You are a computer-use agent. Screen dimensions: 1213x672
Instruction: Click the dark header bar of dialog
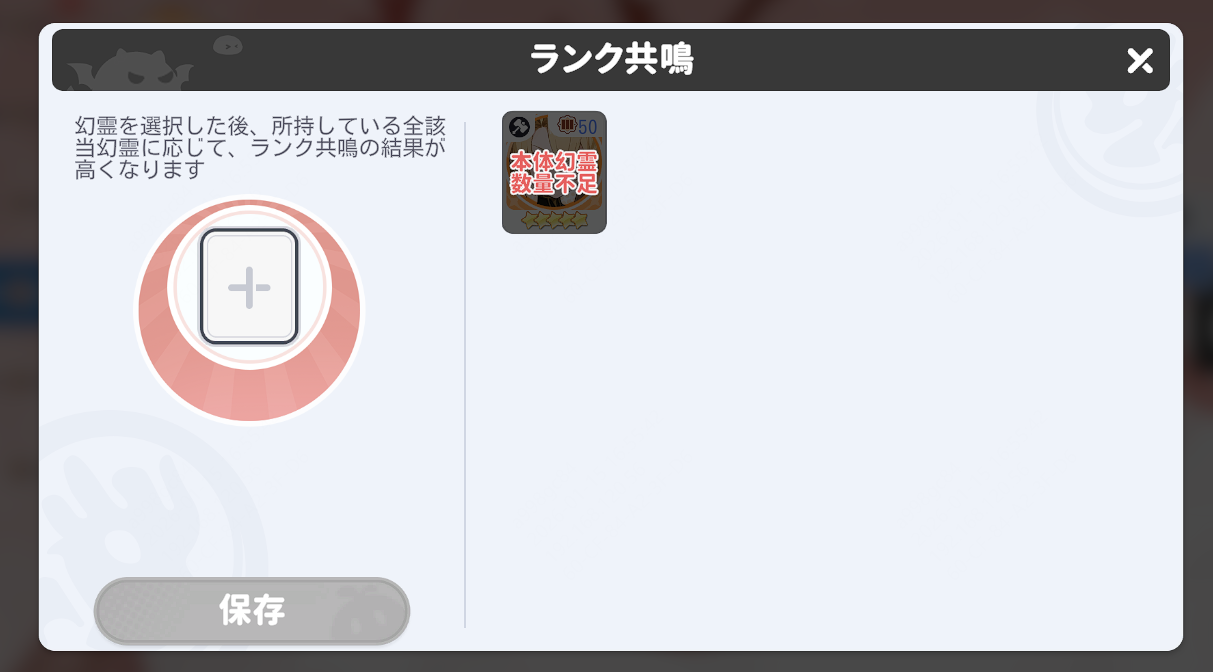tap(611, 60)
